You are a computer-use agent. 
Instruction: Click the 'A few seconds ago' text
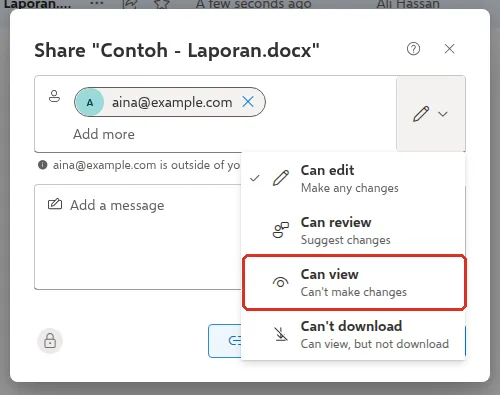coord(253,4)
